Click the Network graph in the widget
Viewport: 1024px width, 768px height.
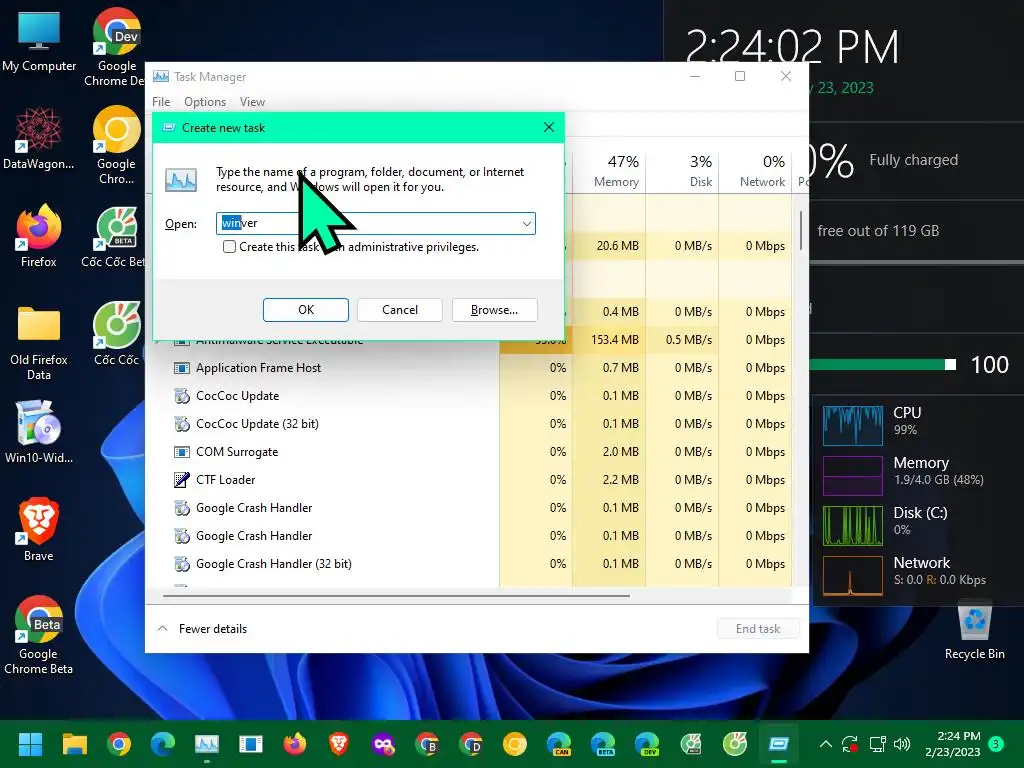coord(852,576)
